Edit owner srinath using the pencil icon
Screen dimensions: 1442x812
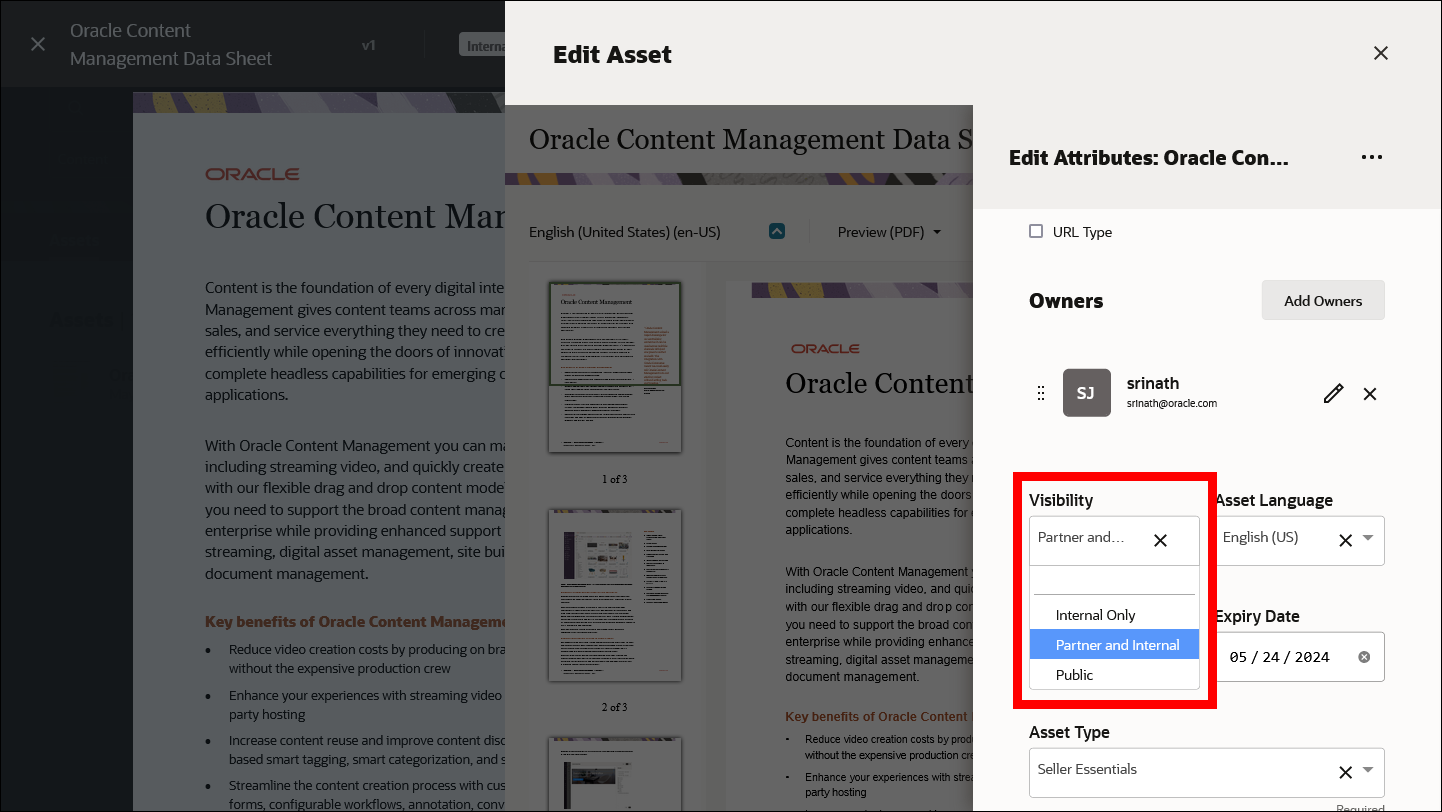tap(1333, 393)
